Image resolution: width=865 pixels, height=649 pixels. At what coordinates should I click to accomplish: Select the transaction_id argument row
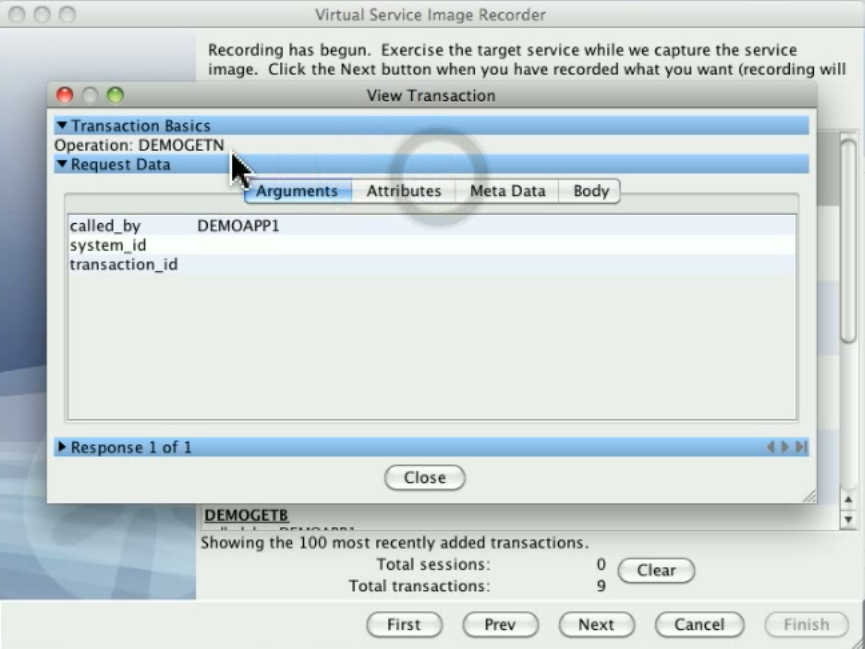431,264
